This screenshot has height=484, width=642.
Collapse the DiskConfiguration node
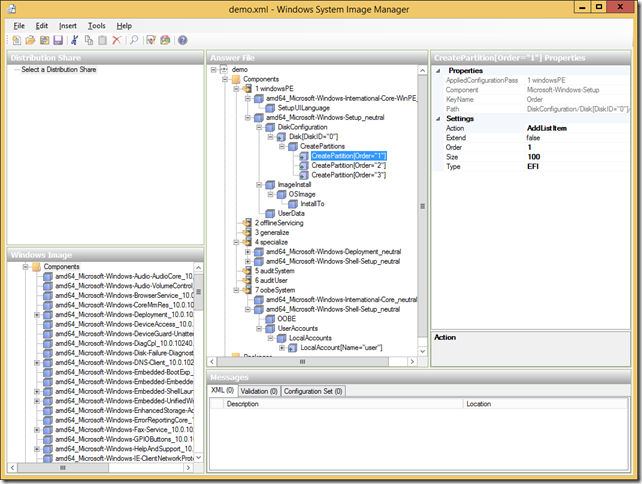coord(259,127)
